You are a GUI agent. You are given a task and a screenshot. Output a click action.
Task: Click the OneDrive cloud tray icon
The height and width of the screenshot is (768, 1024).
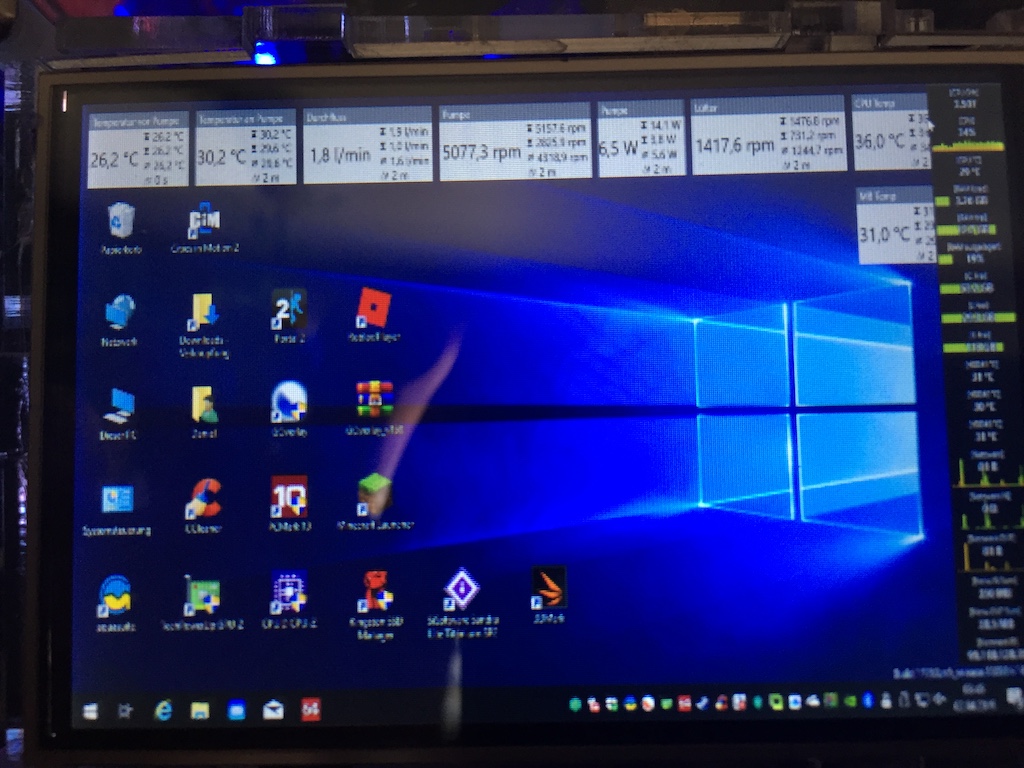[812, 702]
